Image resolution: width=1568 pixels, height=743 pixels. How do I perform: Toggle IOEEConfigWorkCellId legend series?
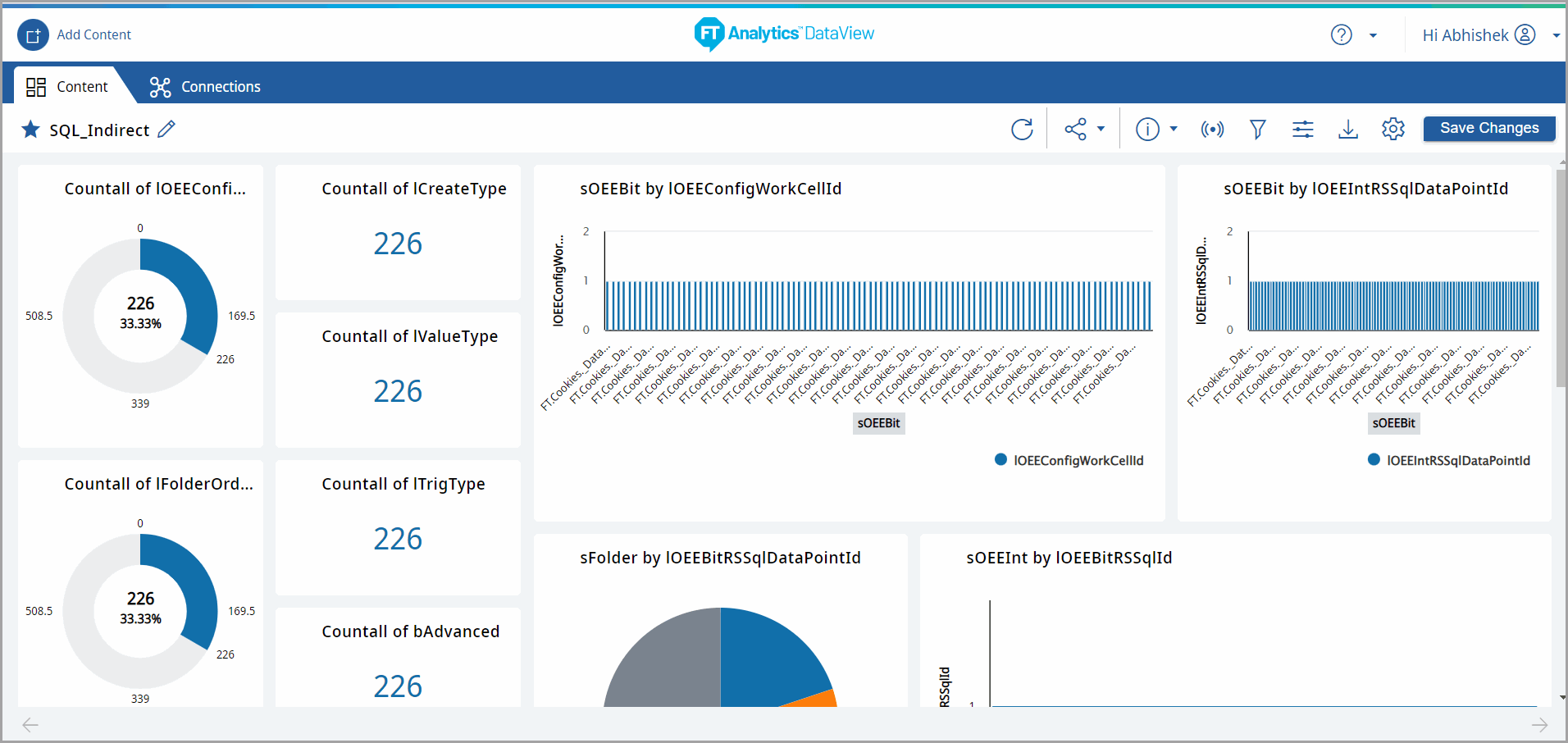1069,460
